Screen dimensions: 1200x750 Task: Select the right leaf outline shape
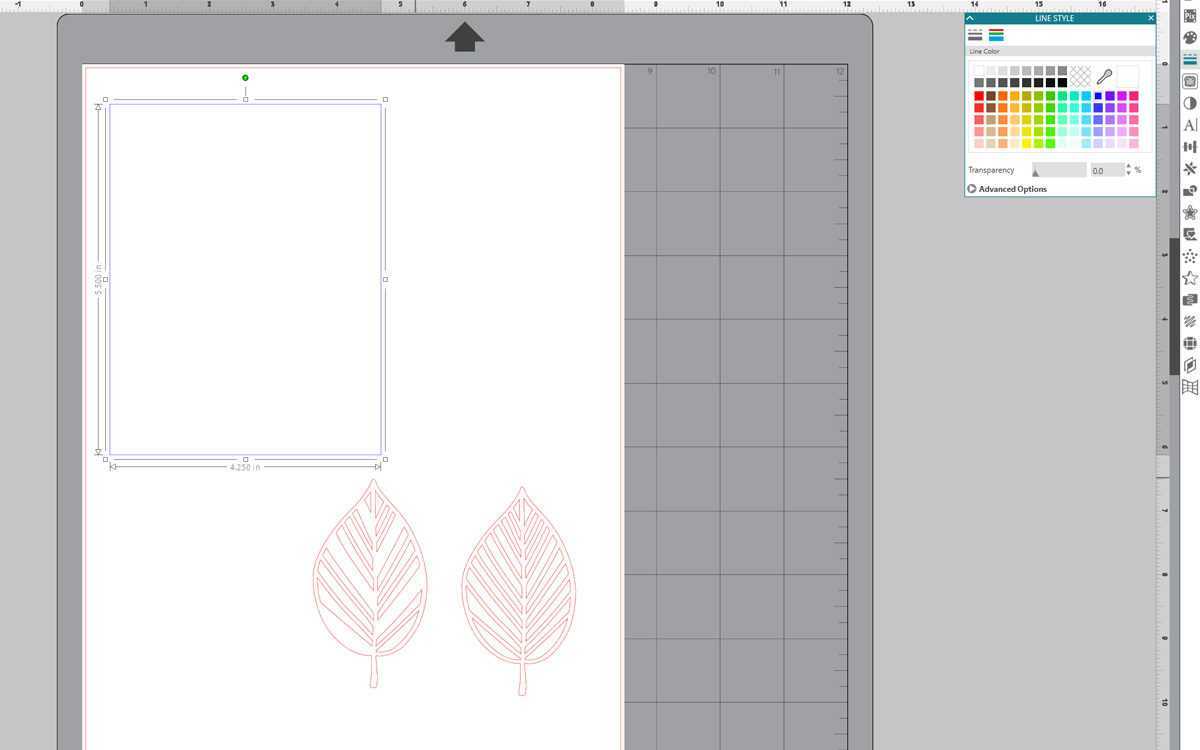coord(520,591)
